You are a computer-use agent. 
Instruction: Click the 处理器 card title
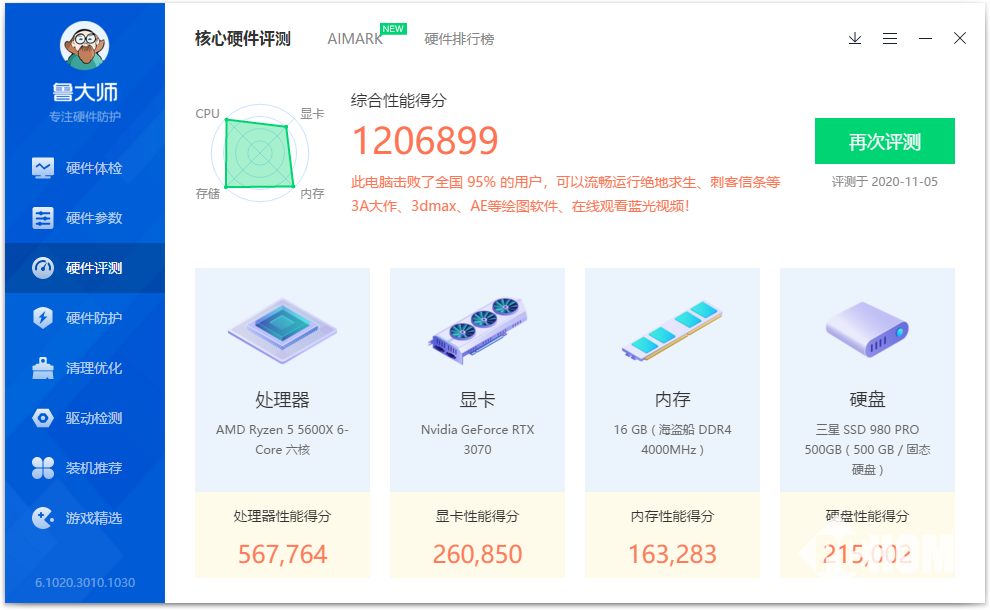coord(282,400)
